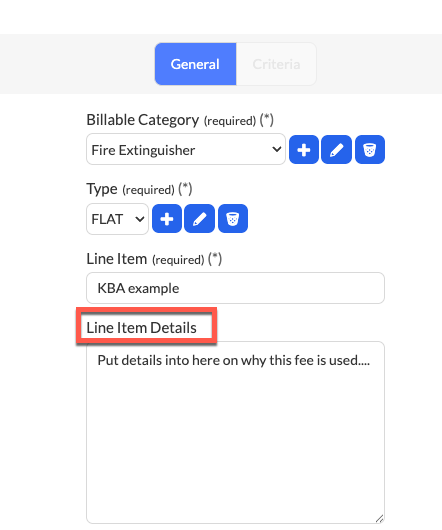The width and height of the screenshot is (442, 530).
Task: Delete the FLAT Type with trash icon
Action: tap(233, 219)
